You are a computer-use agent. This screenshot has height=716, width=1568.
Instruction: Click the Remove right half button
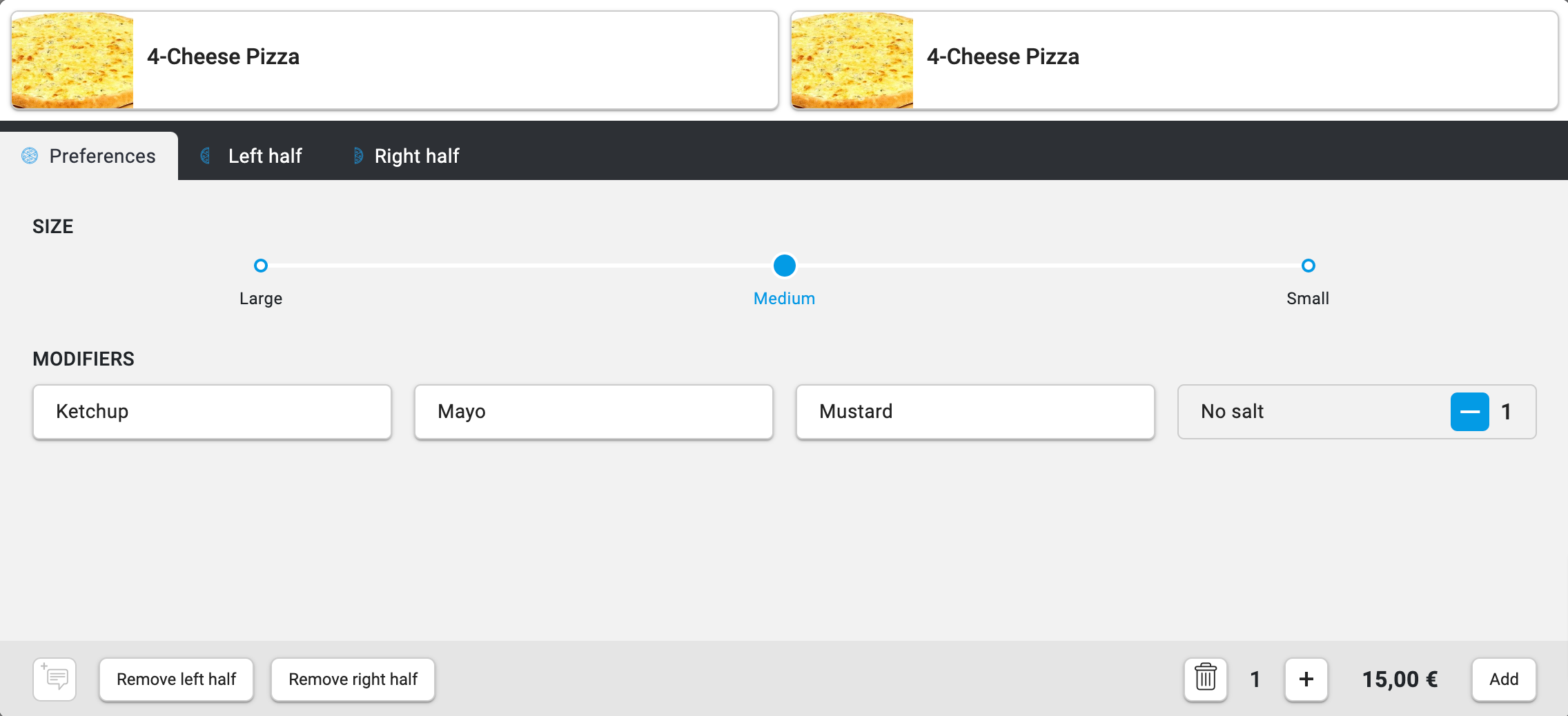[x=353, y=679]
